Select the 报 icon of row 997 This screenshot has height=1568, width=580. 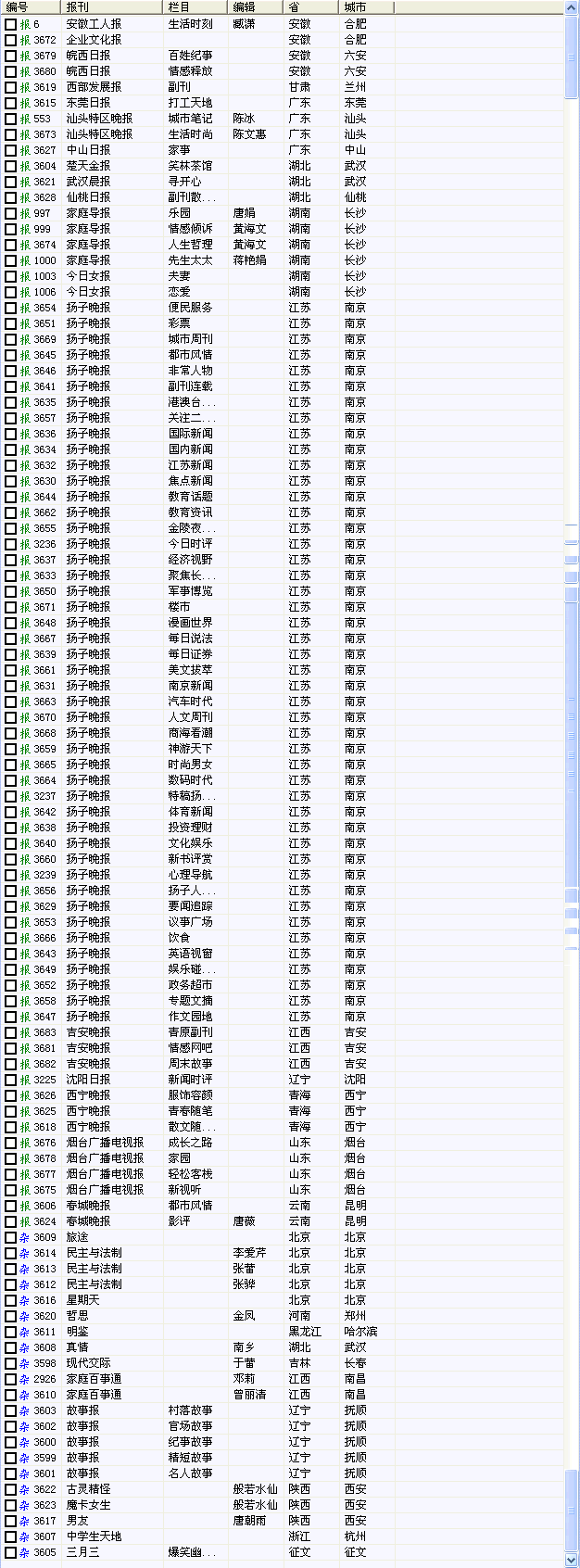click(25, 213)
